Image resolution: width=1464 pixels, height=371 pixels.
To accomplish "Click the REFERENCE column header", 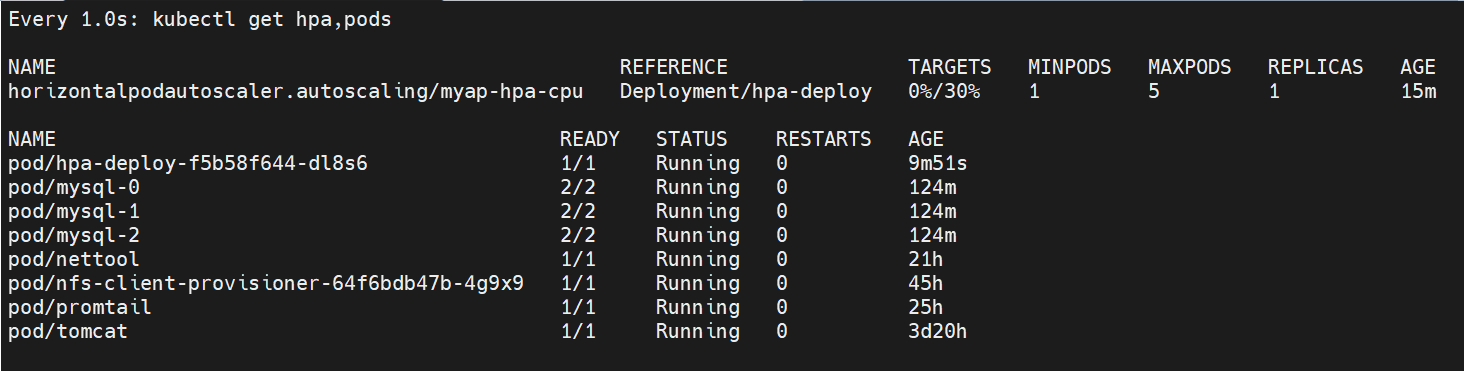I will (674, 67).
